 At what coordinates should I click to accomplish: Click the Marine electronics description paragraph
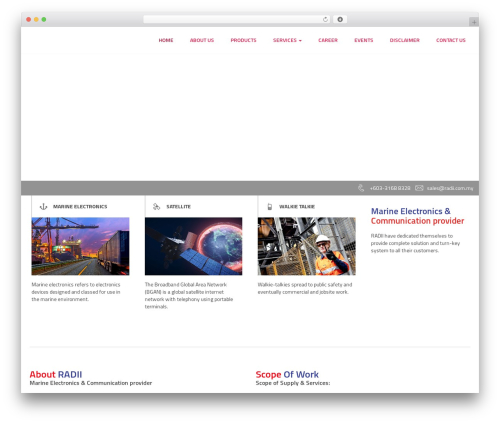(76, 292)
